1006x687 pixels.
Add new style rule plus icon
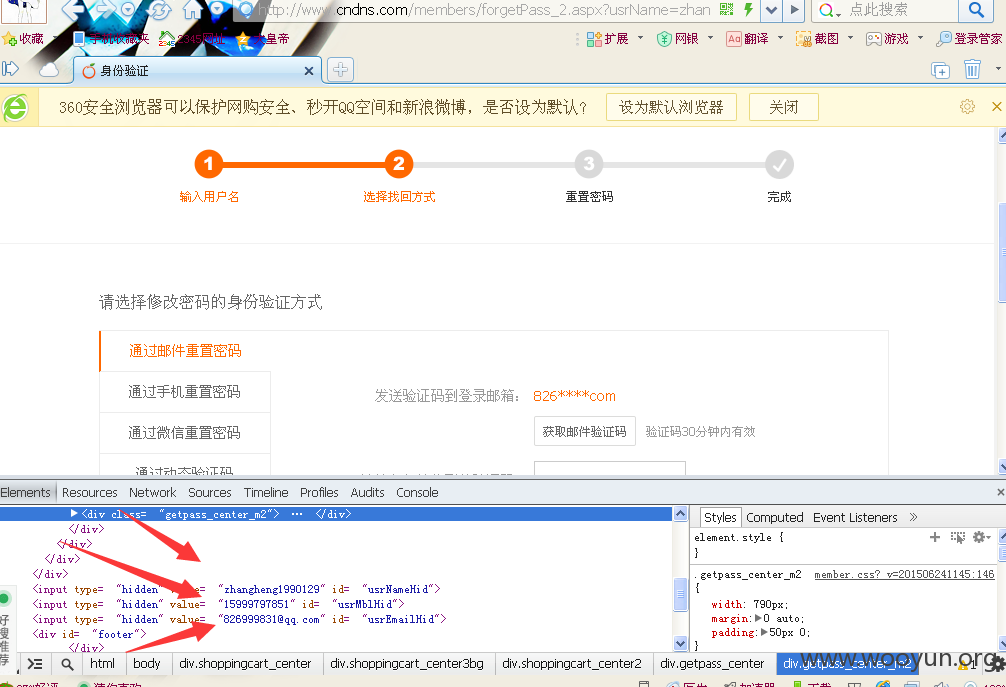coord(935,537)
